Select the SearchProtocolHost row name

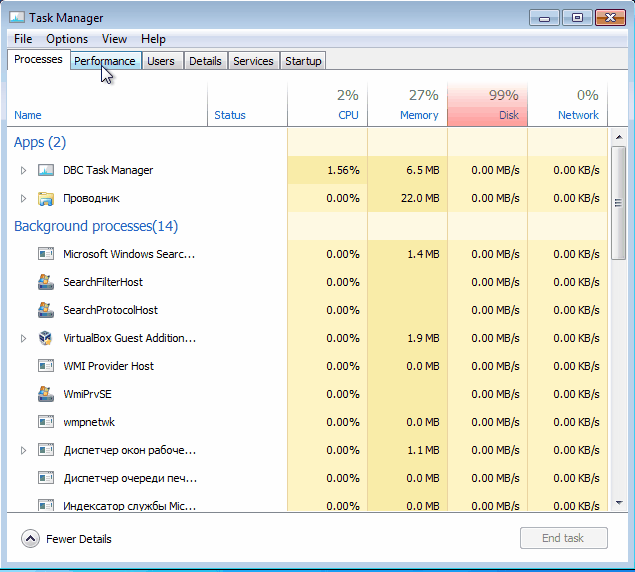(x=110, y=310)
